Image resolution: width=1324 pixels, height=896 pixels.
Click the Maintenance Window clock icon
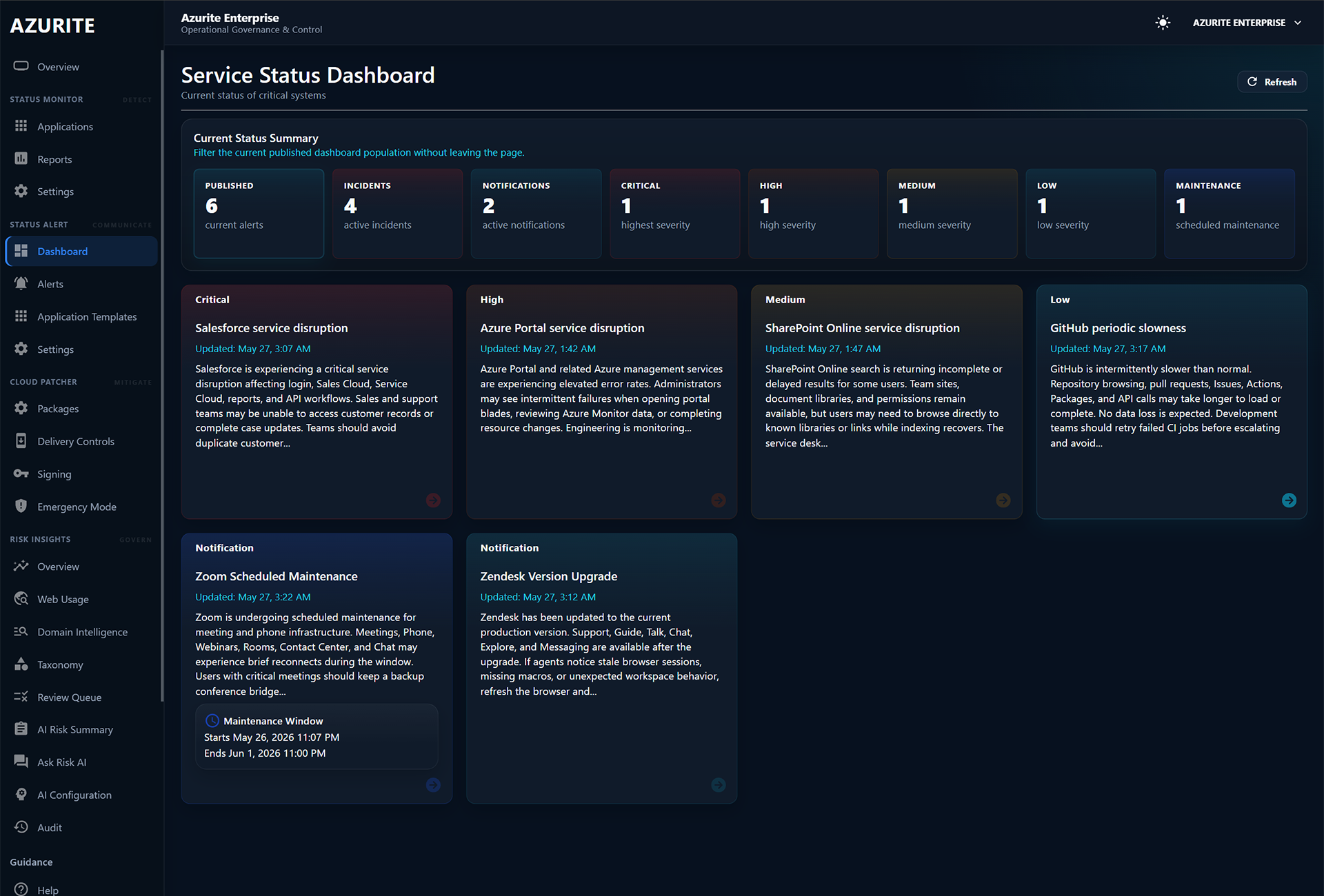(212, 721)
